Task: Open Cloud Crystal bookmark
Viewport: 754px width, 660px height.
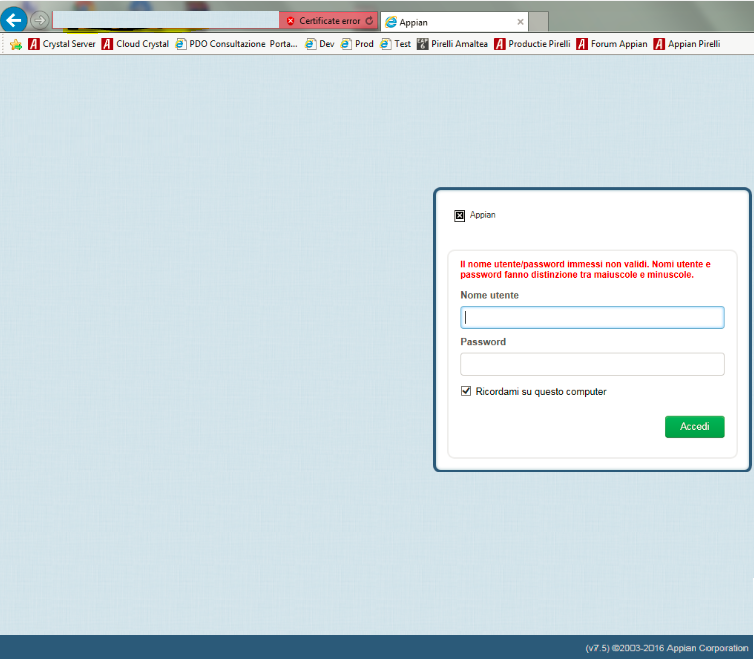Action: coord(136,44)
